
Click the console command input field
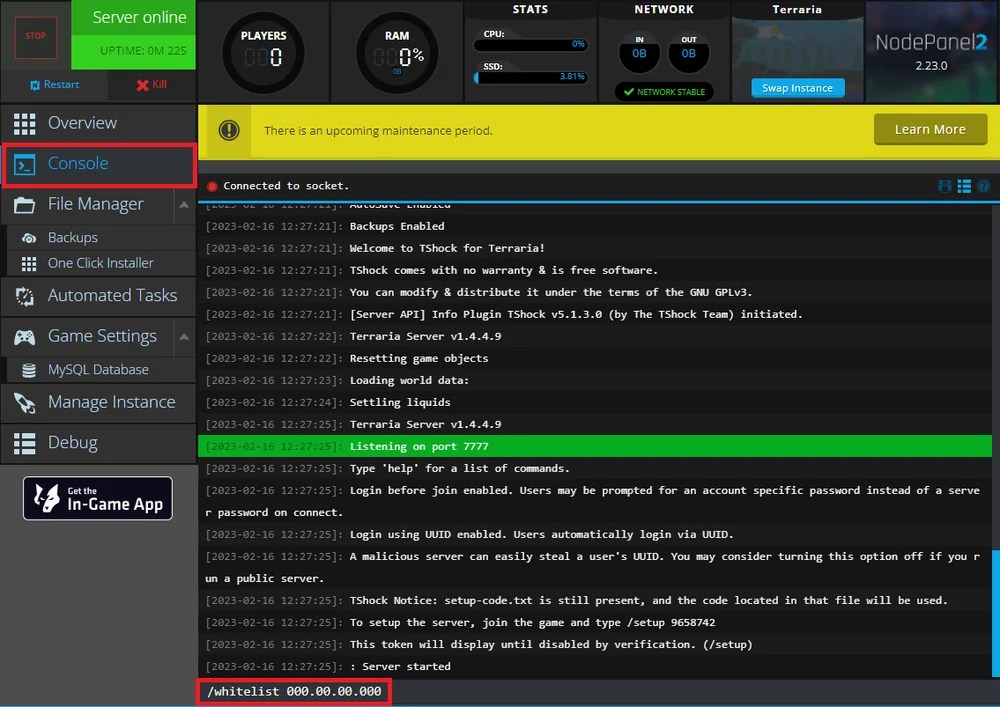pyautogui.click(x=598, y=692)
